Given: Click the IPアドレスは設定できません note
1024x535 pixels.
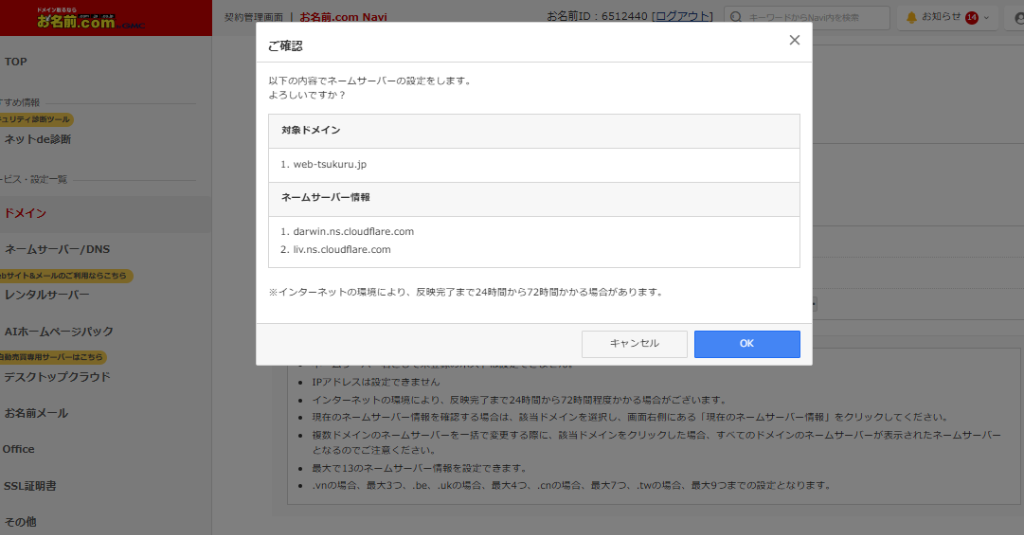Looking at the screenshot, I should (x=376, y=382).
